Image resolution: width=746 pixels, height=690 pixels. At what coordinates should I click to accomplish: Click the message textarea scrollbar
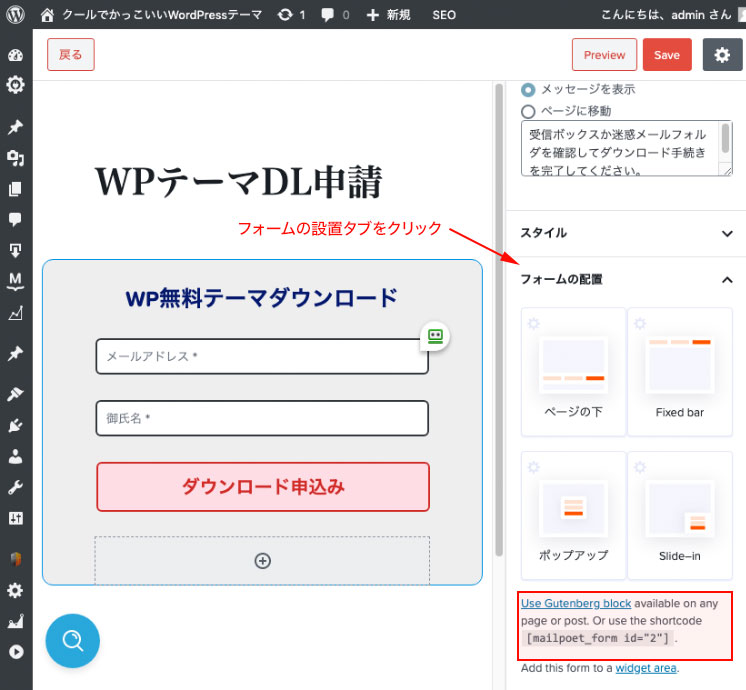coord(726,138)
